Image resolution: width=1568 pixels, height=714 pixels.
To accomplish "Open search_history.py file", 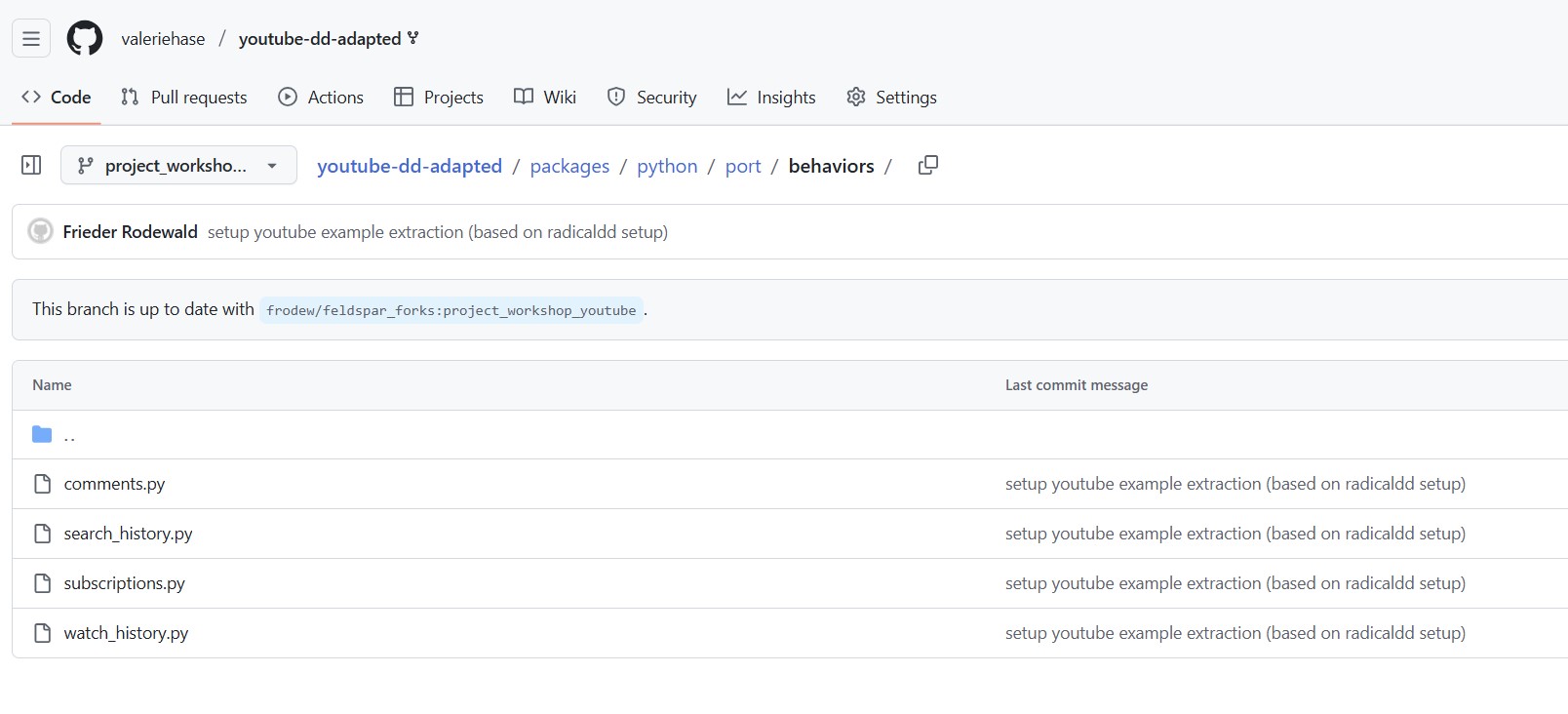I will click(128, 534).
